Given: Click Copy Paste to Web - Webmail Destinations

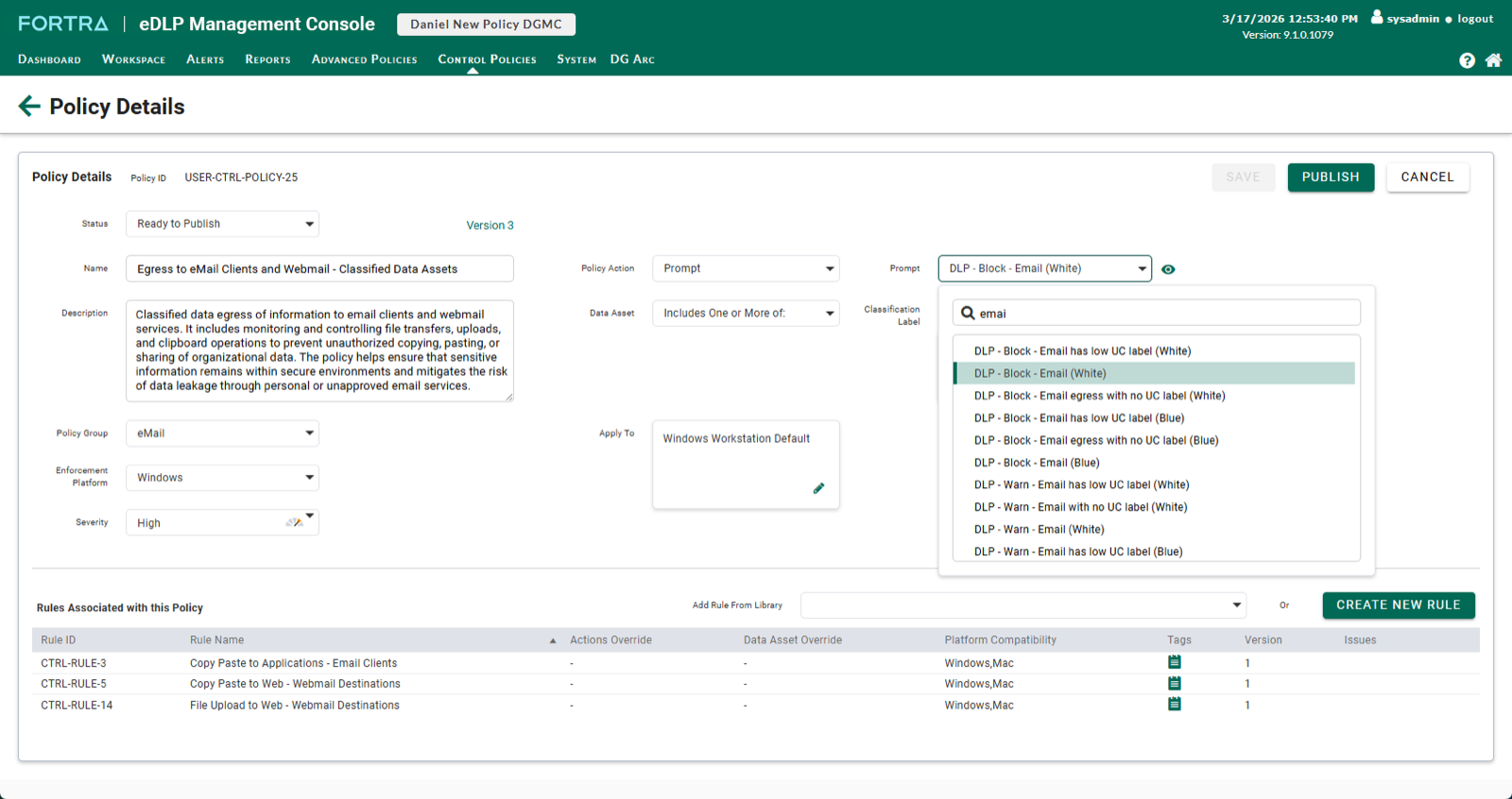Looking at the screenshot, I should click(295, 684).
